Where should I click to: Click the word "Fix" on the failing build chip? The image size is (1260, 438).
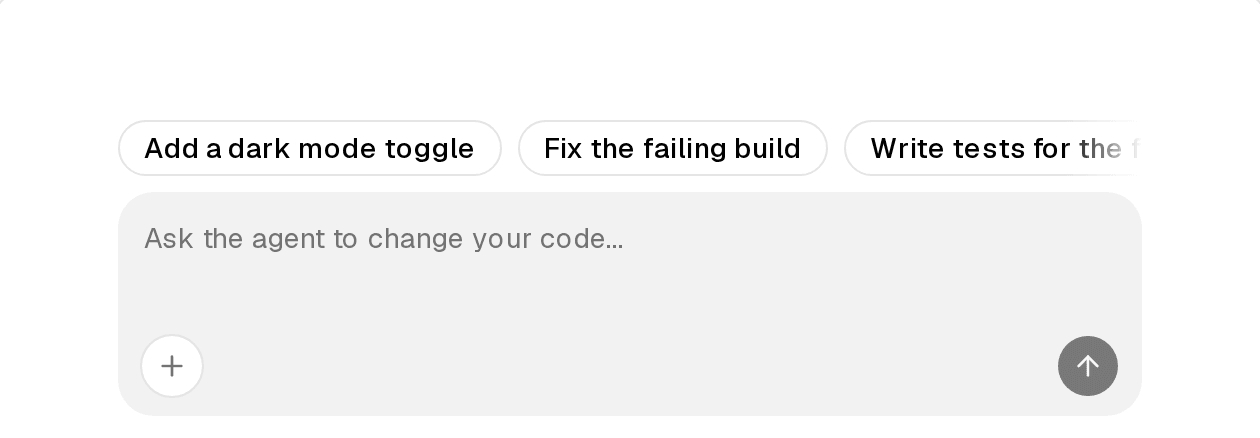point(564,148)
